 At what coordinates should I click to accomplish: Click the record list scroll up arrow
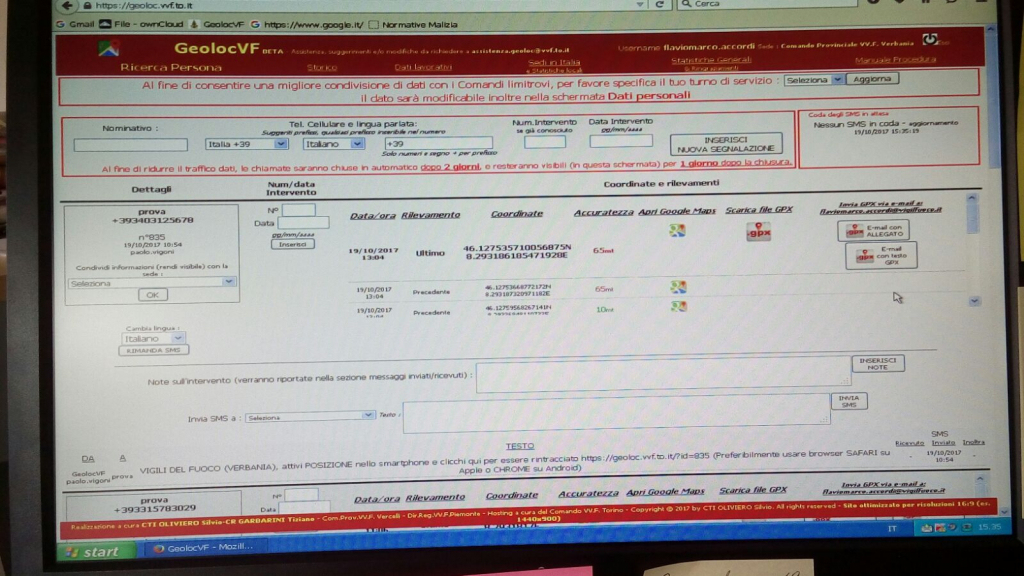972,199
